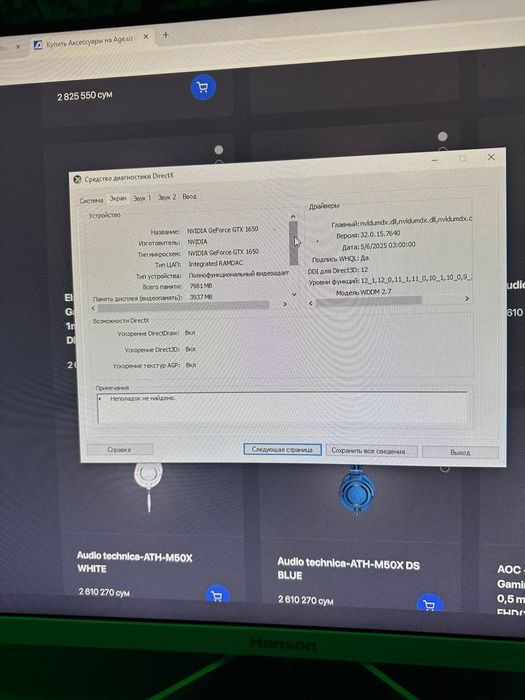Click the Integrated RAMDAC value
The image size is (525, 700).
(x=216, y=263)
